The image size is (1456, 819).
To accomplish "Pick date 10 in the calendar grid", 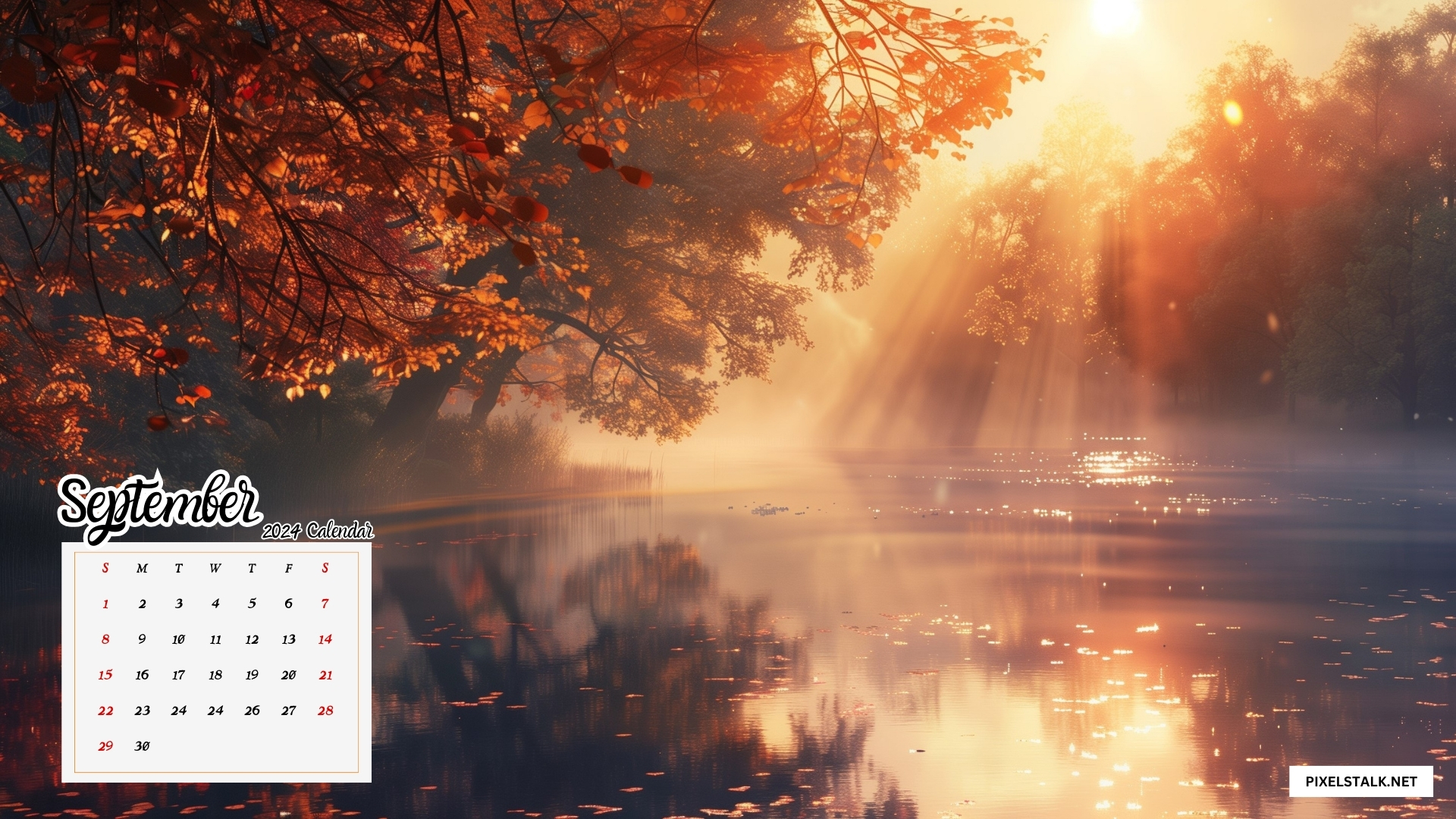I will 179,639.
